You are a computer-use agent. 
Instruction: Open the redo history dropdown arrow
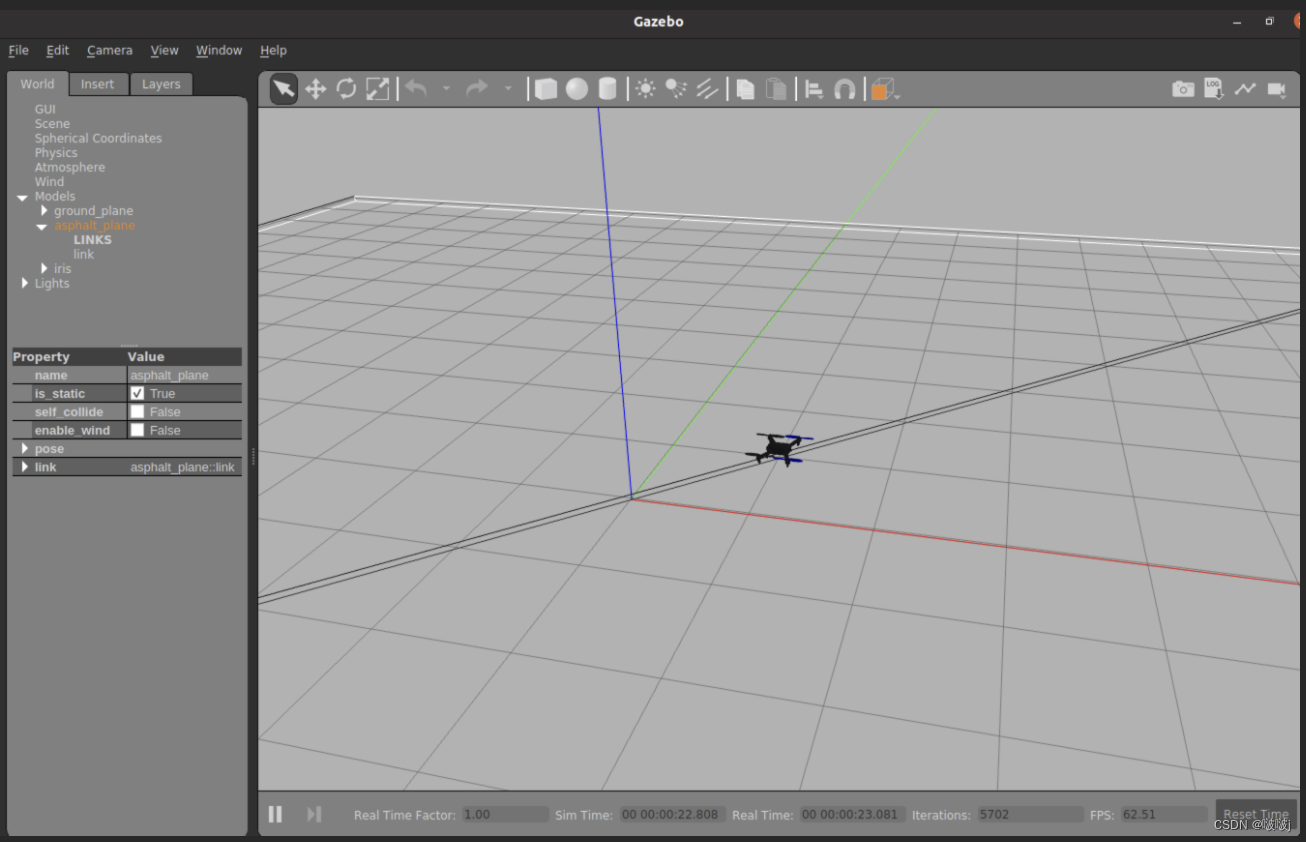pos(507,89)
